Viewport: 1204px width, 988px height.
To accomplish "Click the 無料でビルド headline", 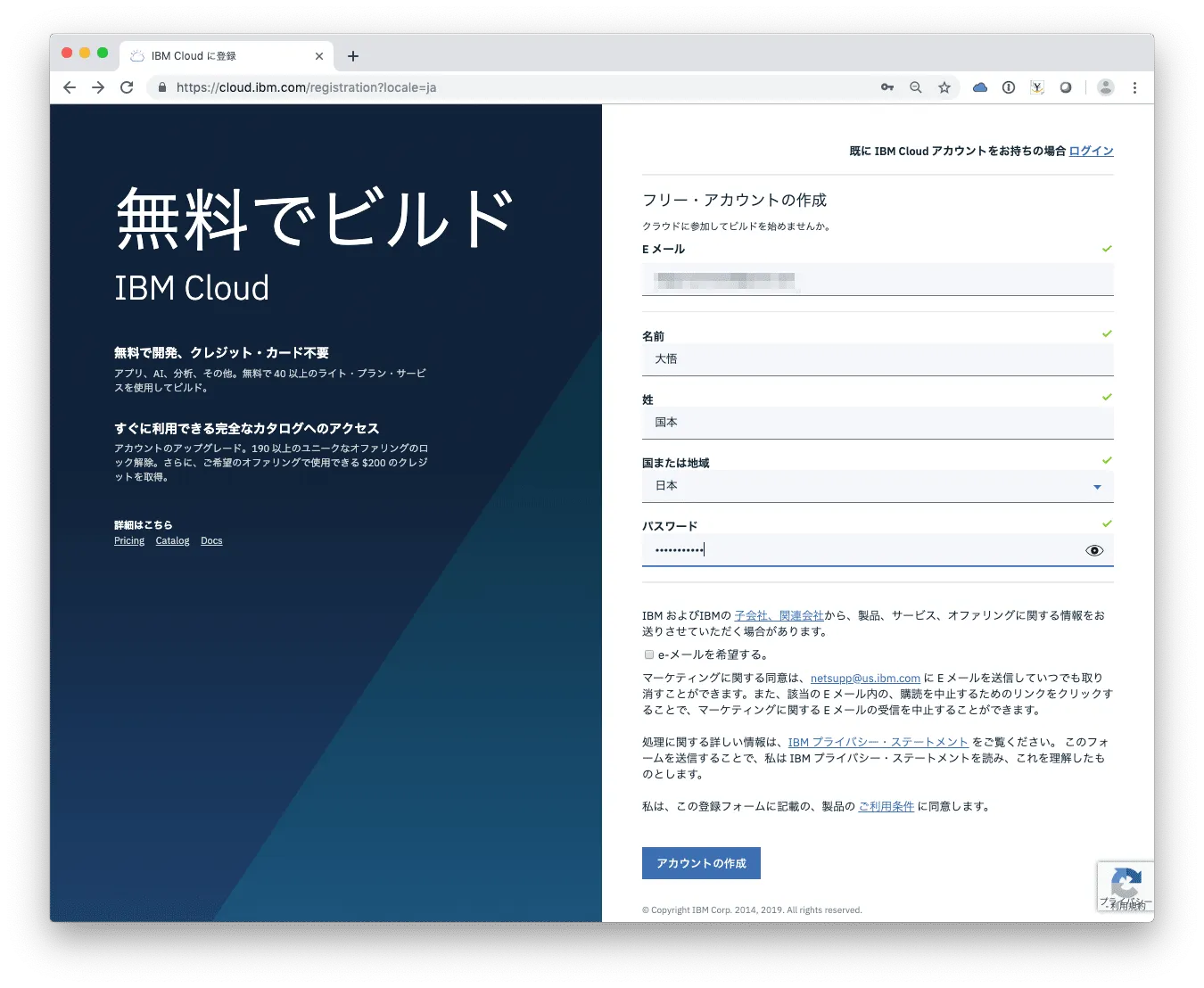I will pos(314,219).
